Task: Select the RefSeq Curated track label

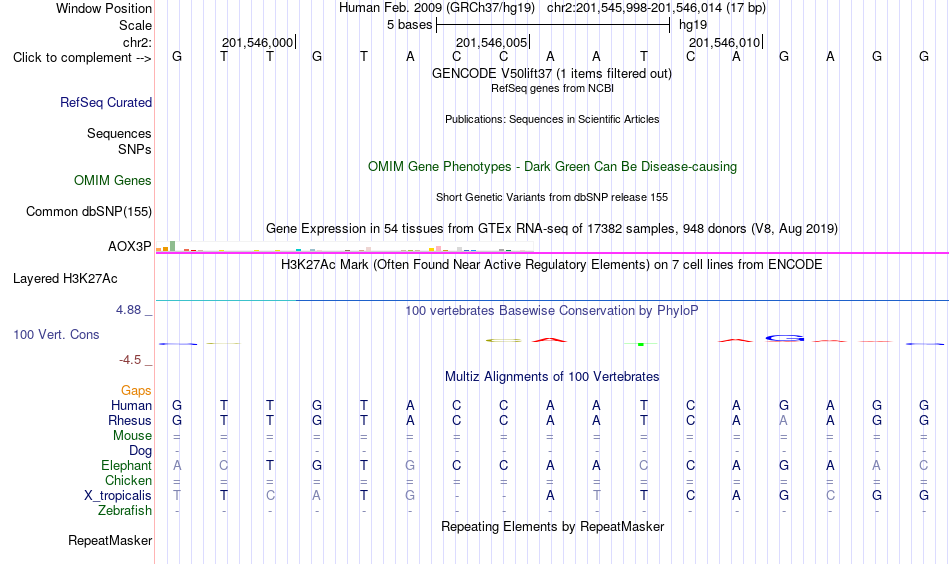Action: click(106, 102)
